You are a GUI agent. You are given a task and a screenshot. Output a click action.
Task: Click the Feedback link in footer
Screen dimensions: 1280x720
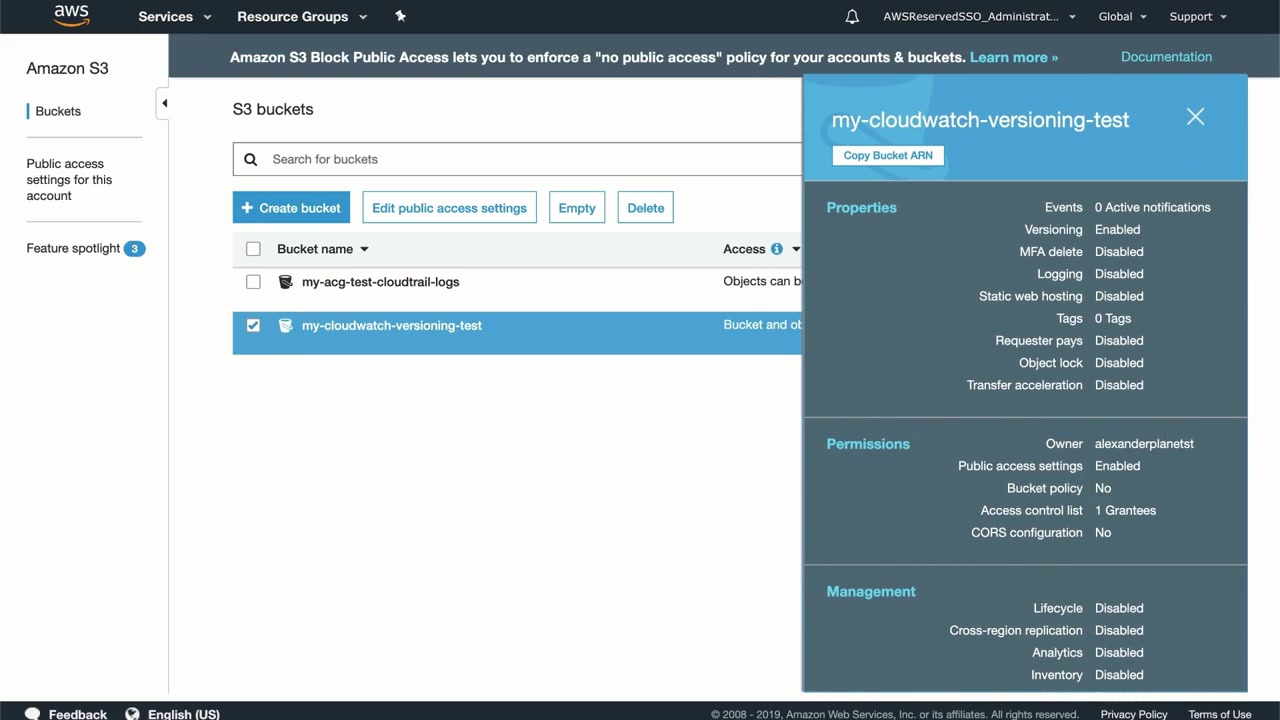(78, 714)
